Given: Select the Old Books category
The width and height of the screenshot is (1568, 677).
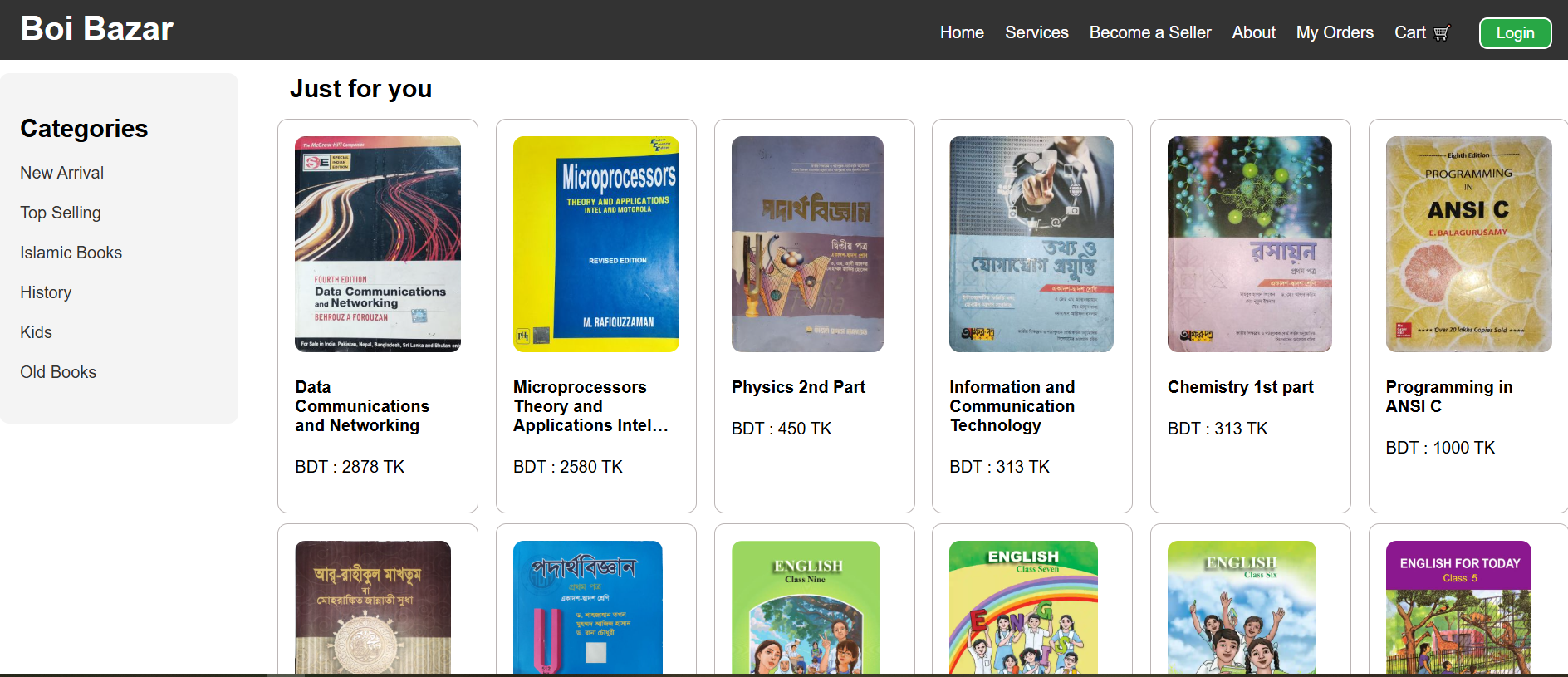Looking at the screenshot, I should pos(58,372).
